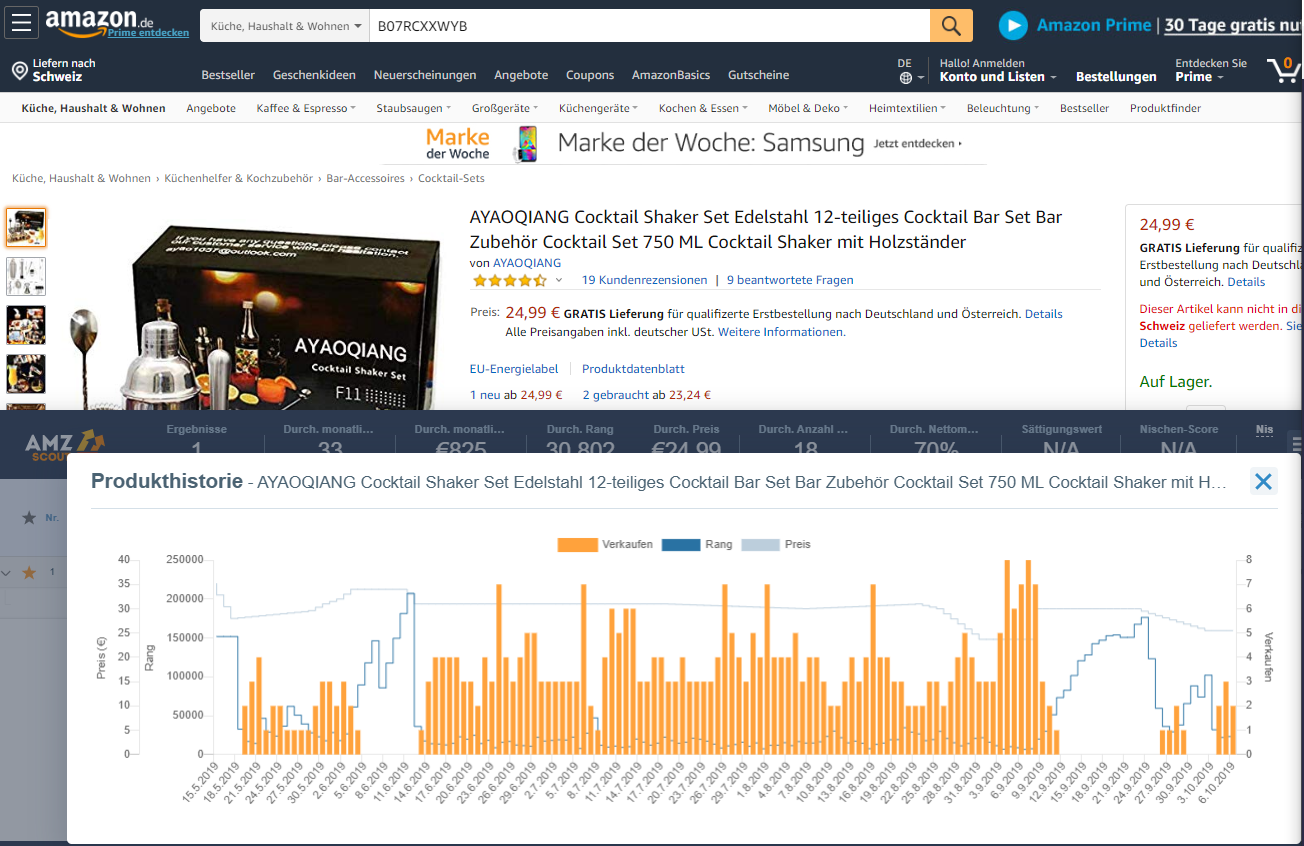Image resolution: width=1304 pixels, height=846 pixels.
Task: Click the orange star in row 1
Action: (29, 573)
